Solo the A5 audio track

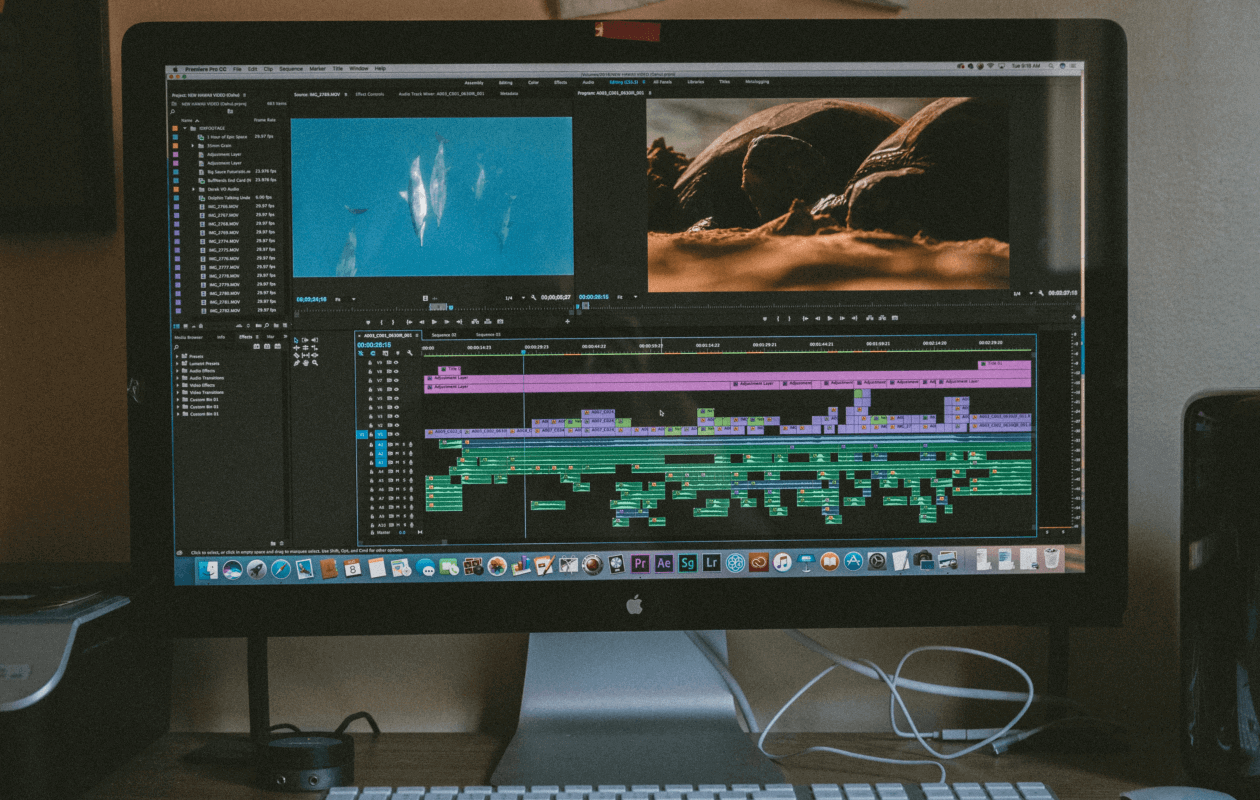tap(404, 478)
